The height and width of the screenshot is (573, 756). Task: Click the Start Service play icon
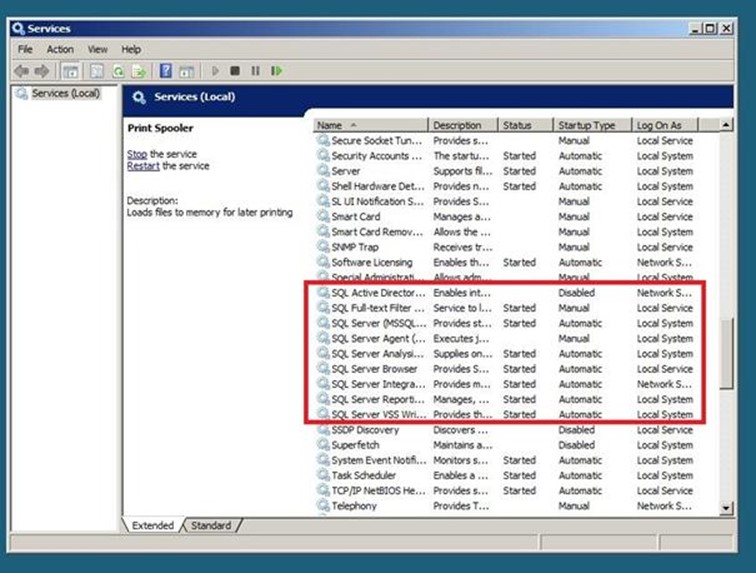[x=215, y=71]
